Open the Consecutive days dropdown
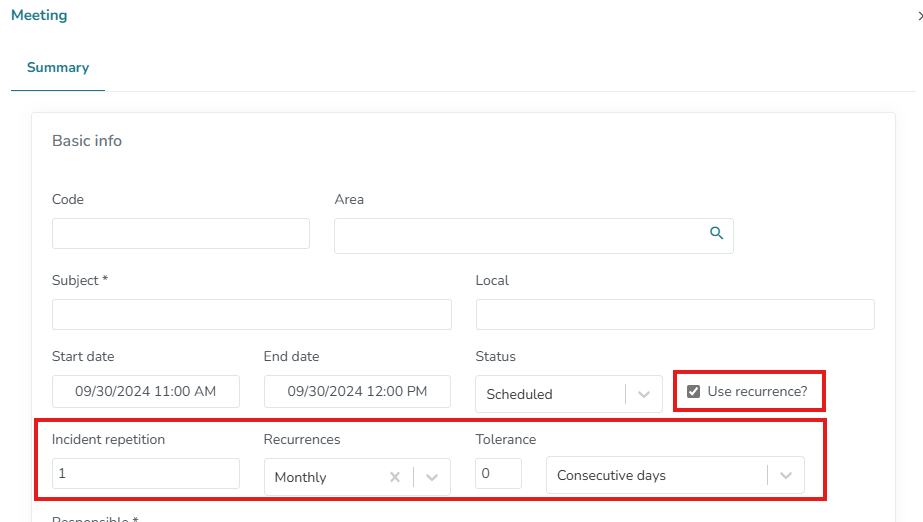 786,476
